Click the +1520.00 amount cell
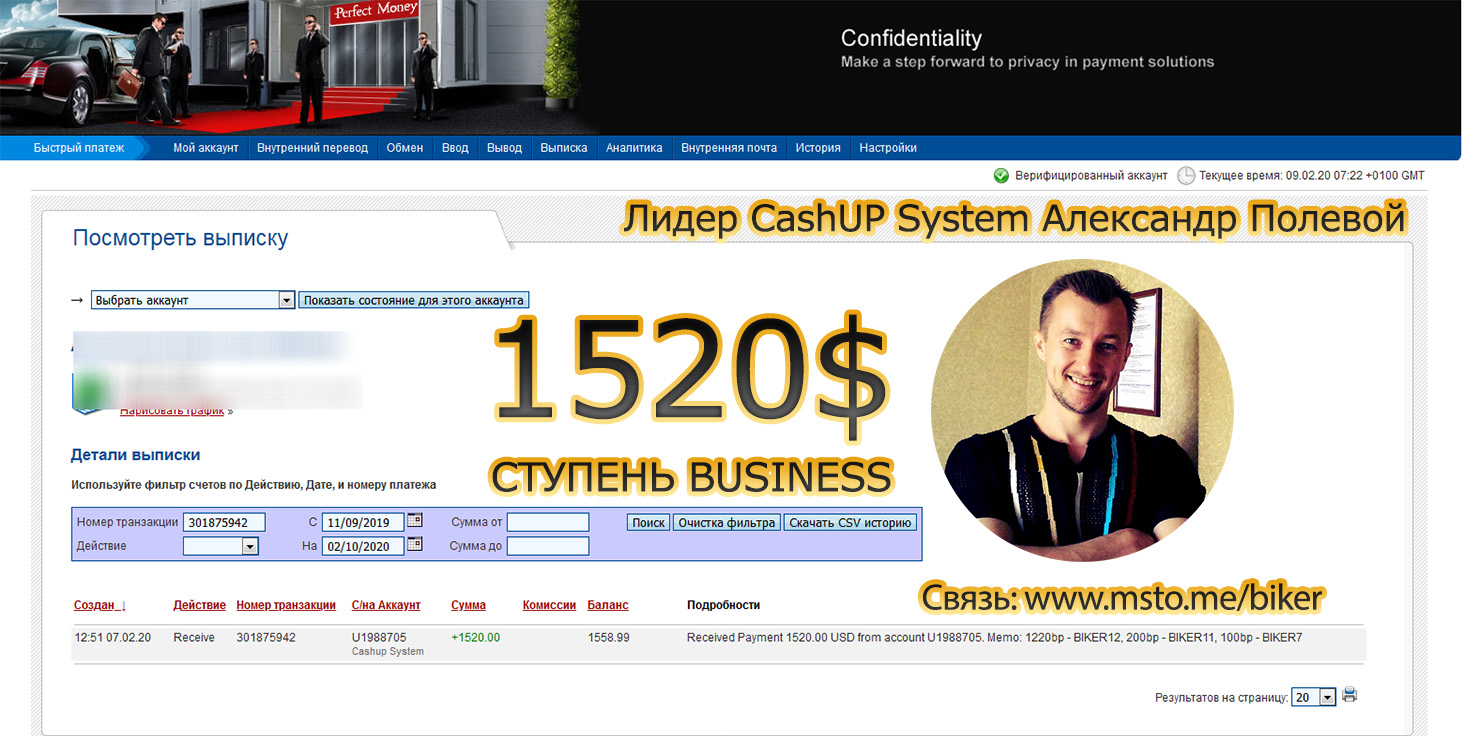 coord(476,637)
